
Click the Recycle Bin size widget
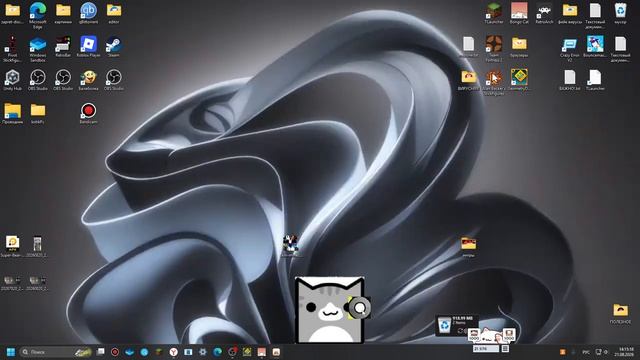click(x=456, y=325)
